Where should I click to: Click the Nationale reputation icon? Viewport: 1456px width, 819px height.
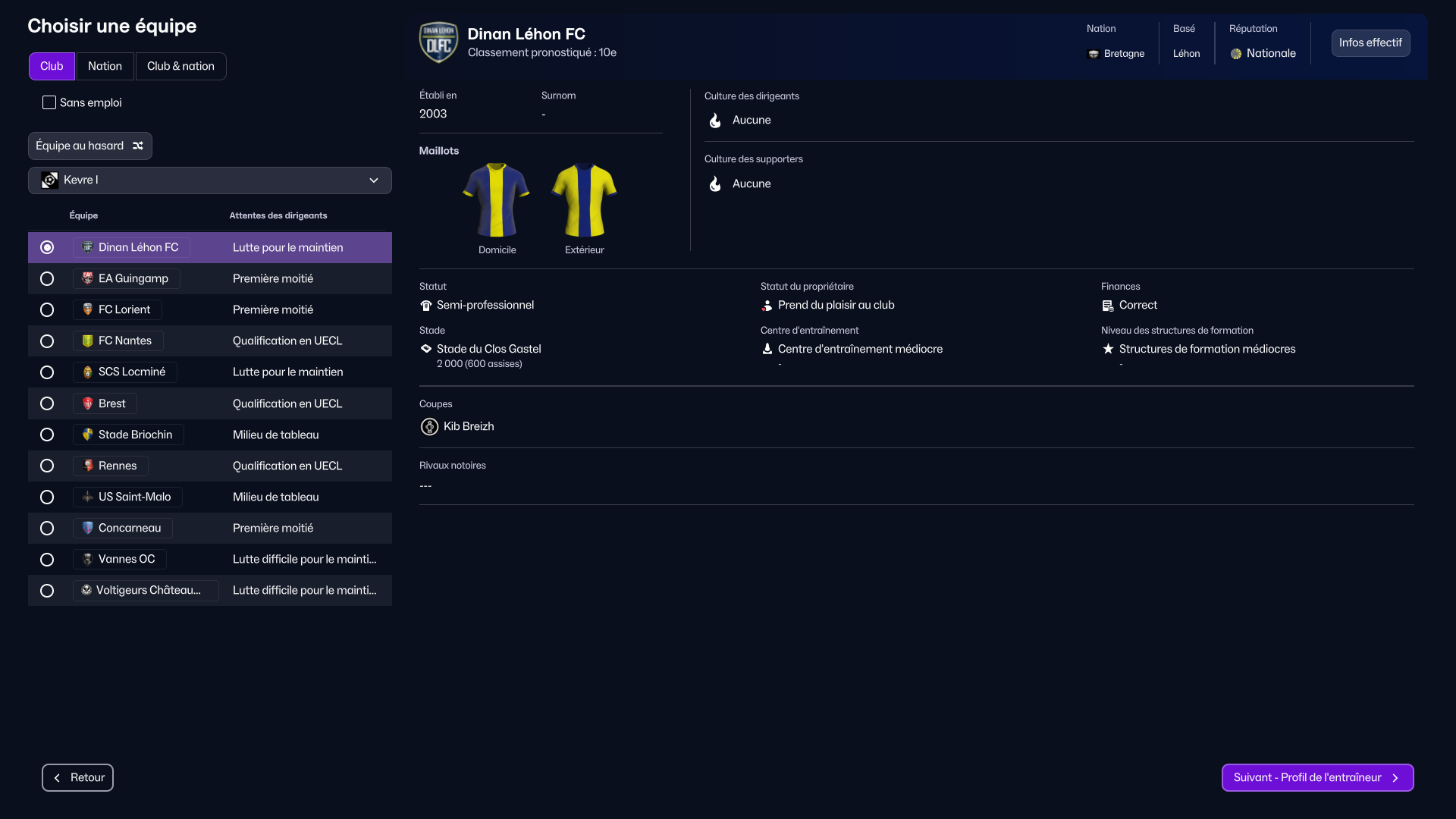click(x=1236, y=54)
